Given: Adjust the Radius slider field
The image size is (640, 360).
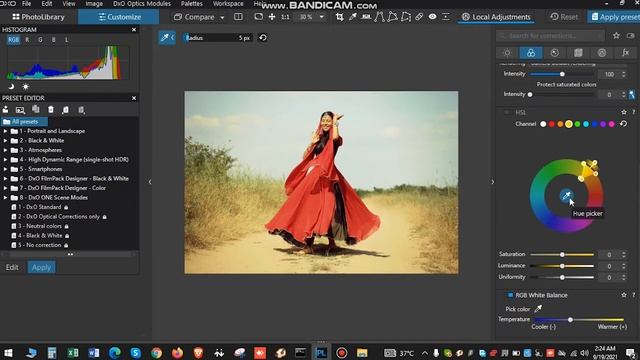Looking at the screenshot, I should [x=218, y=38].
